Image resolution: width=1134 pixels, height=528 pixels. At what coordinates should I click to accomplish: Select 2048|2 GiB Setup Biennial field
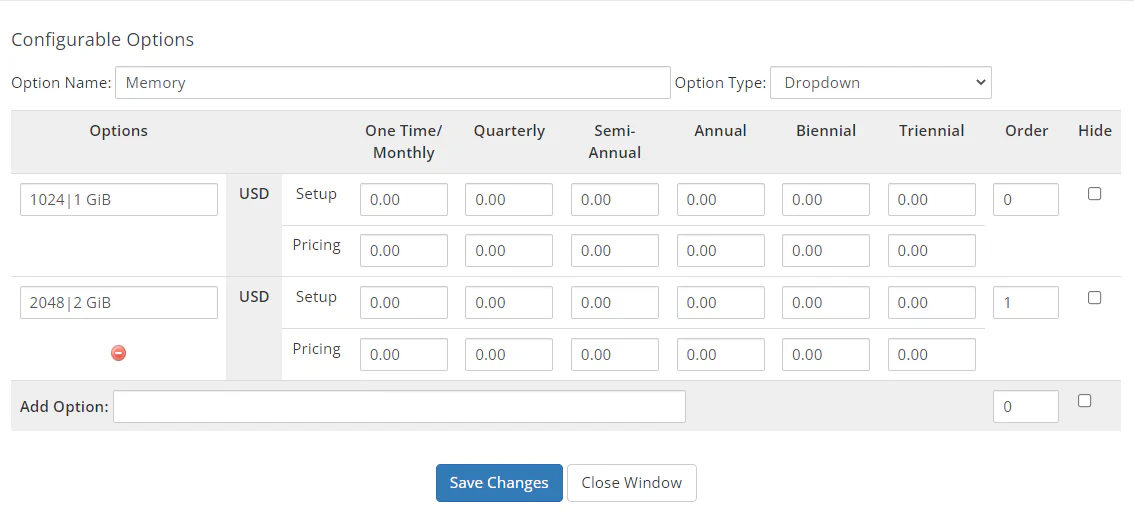tap(826, 303)
